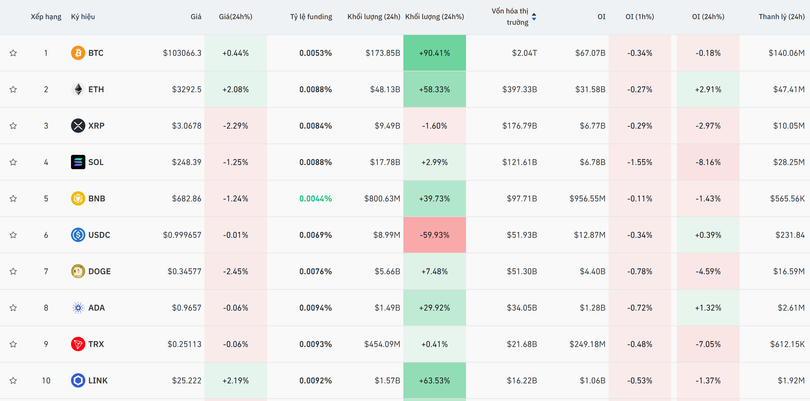Screen dimensions: 810x401
Task: Sort by Tỷ lệ funding column header
Action: tap(311, 17)
